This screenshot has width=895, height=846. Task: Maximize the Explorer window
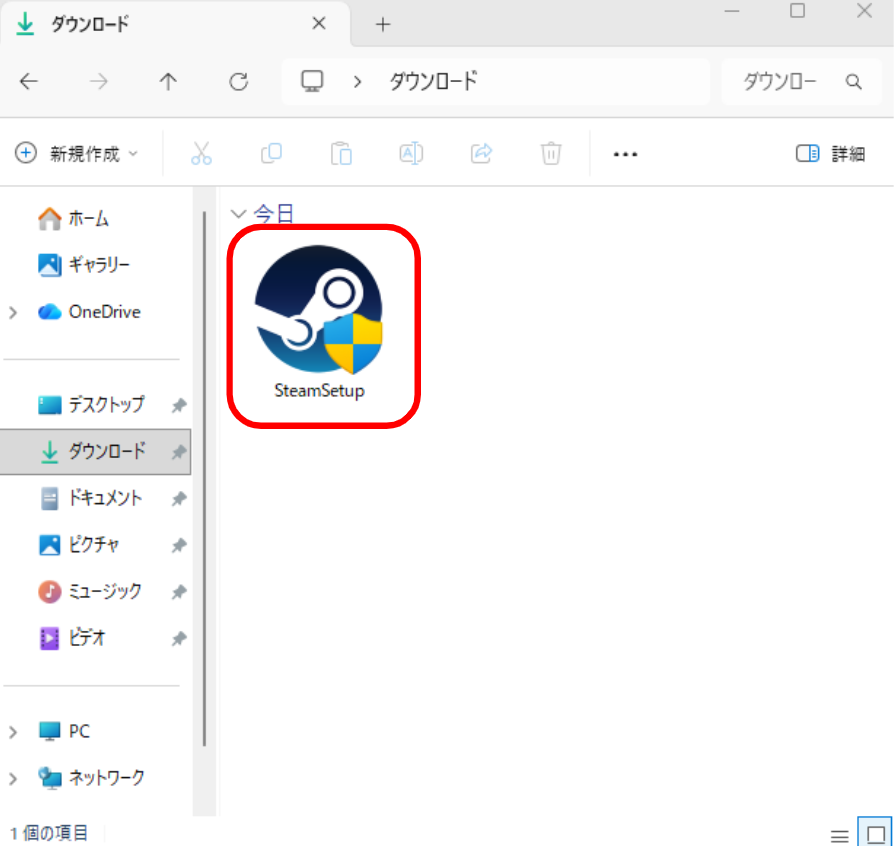pyautogui.click(x=797, y=10)
